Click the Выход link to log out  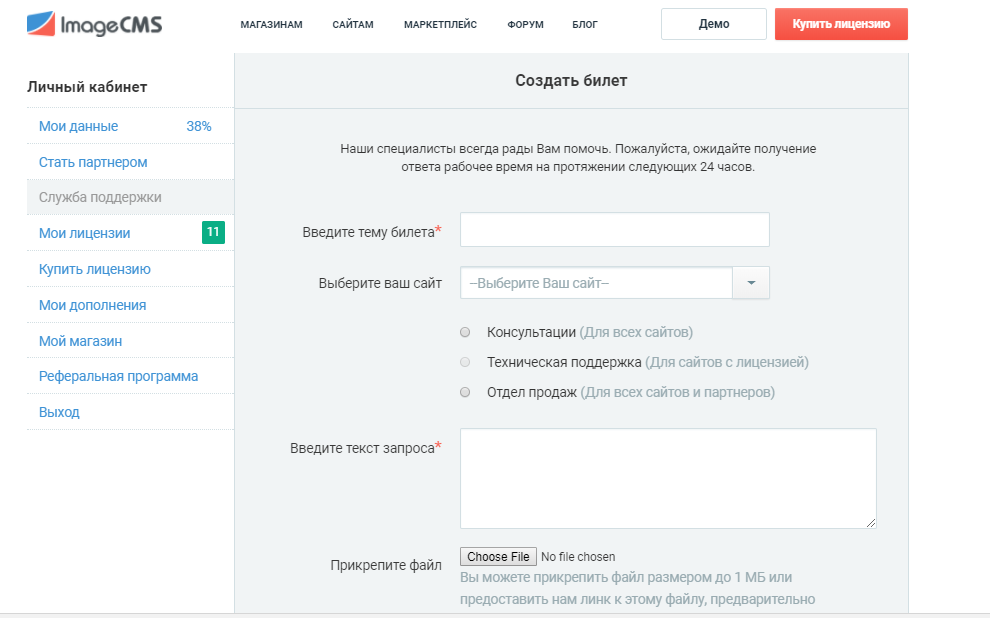click(x=59, y=412)
